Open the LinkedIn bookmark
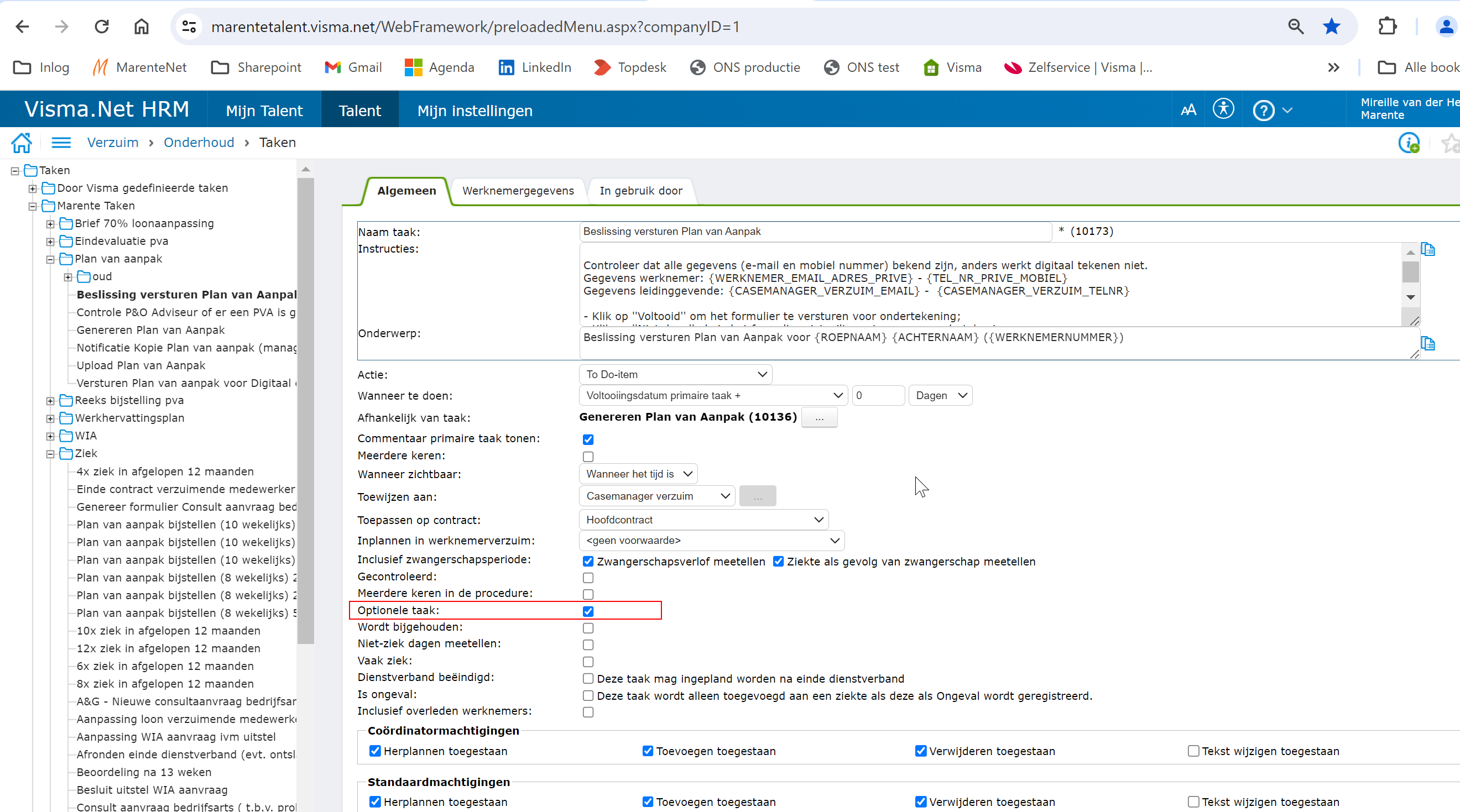Image resolution: width=1460 pixels, height=812 pixels. [534, 67]
